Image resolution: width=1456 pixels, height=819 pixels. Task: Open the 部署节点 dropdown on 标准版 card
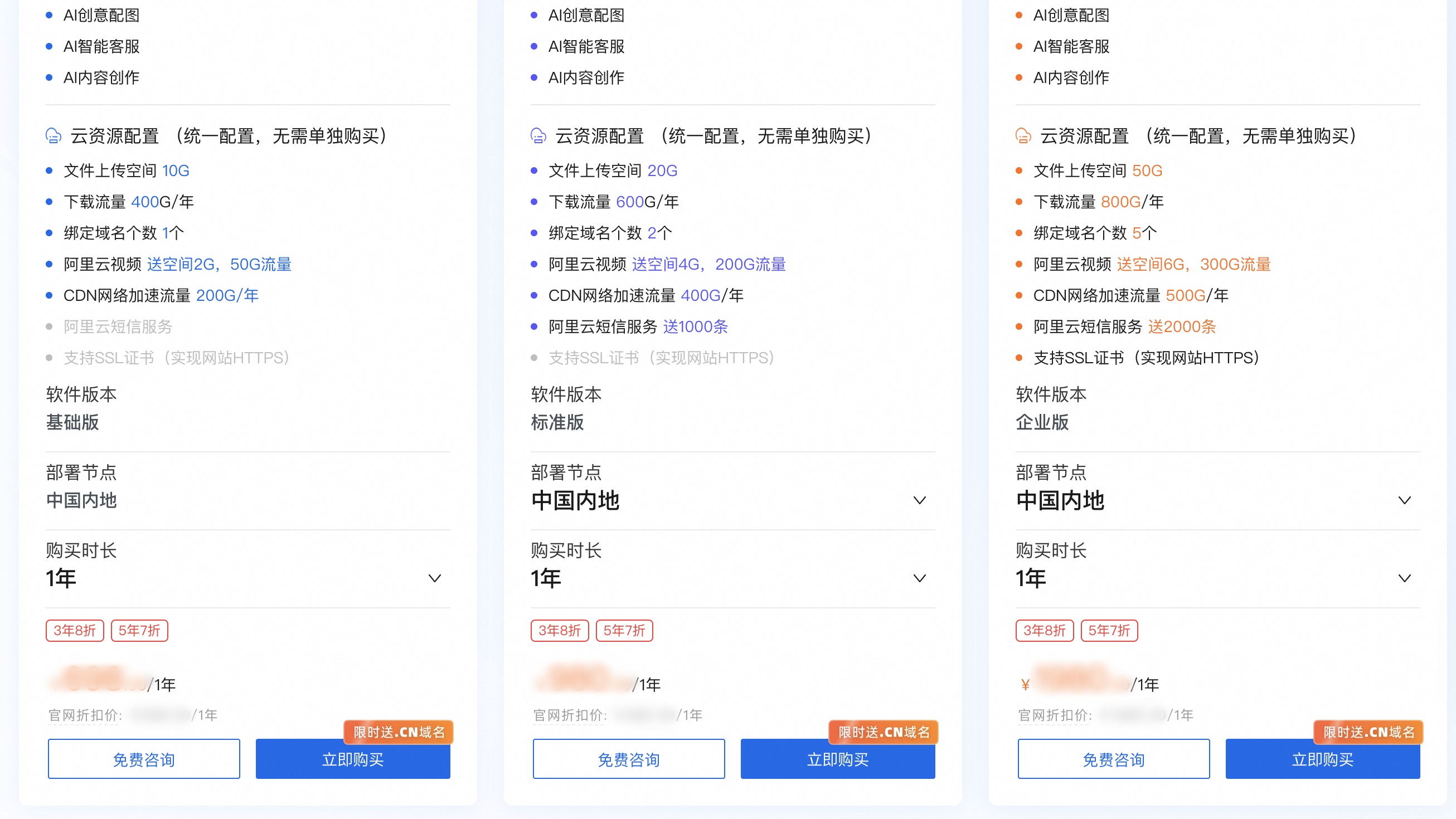click(x=920, y=500)
